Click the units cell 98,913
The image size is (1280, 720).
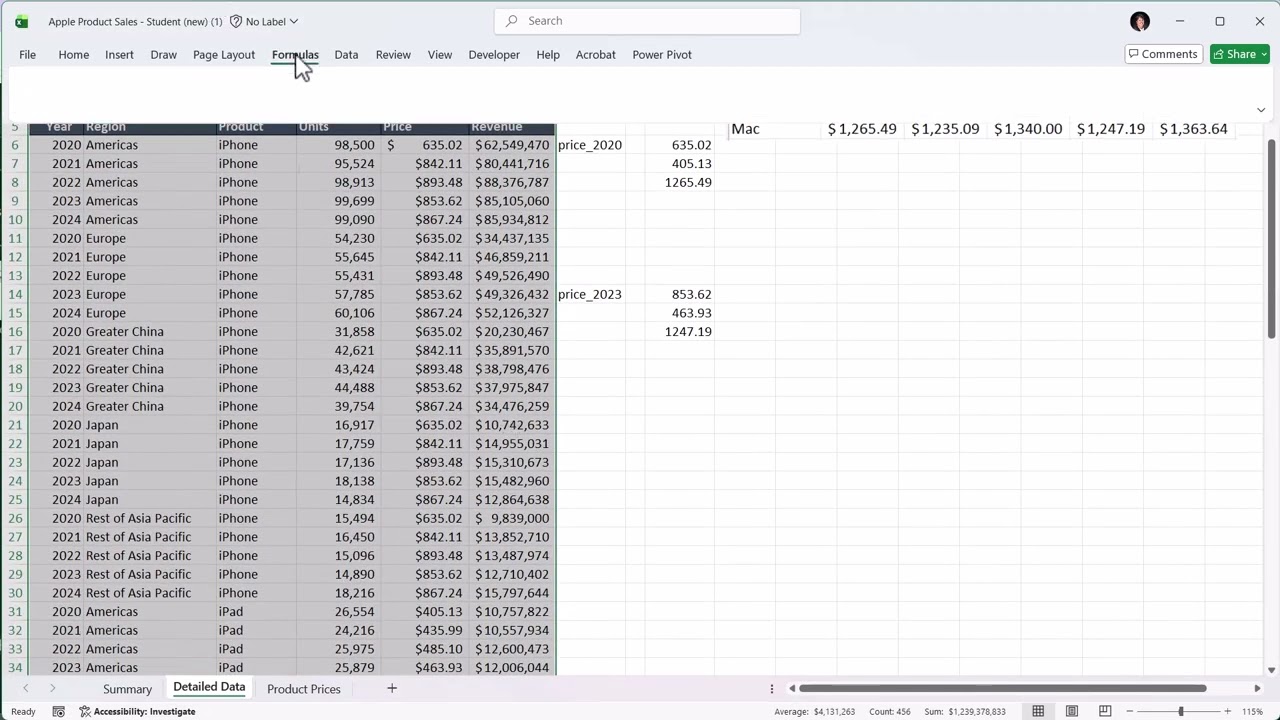(338, 182)
